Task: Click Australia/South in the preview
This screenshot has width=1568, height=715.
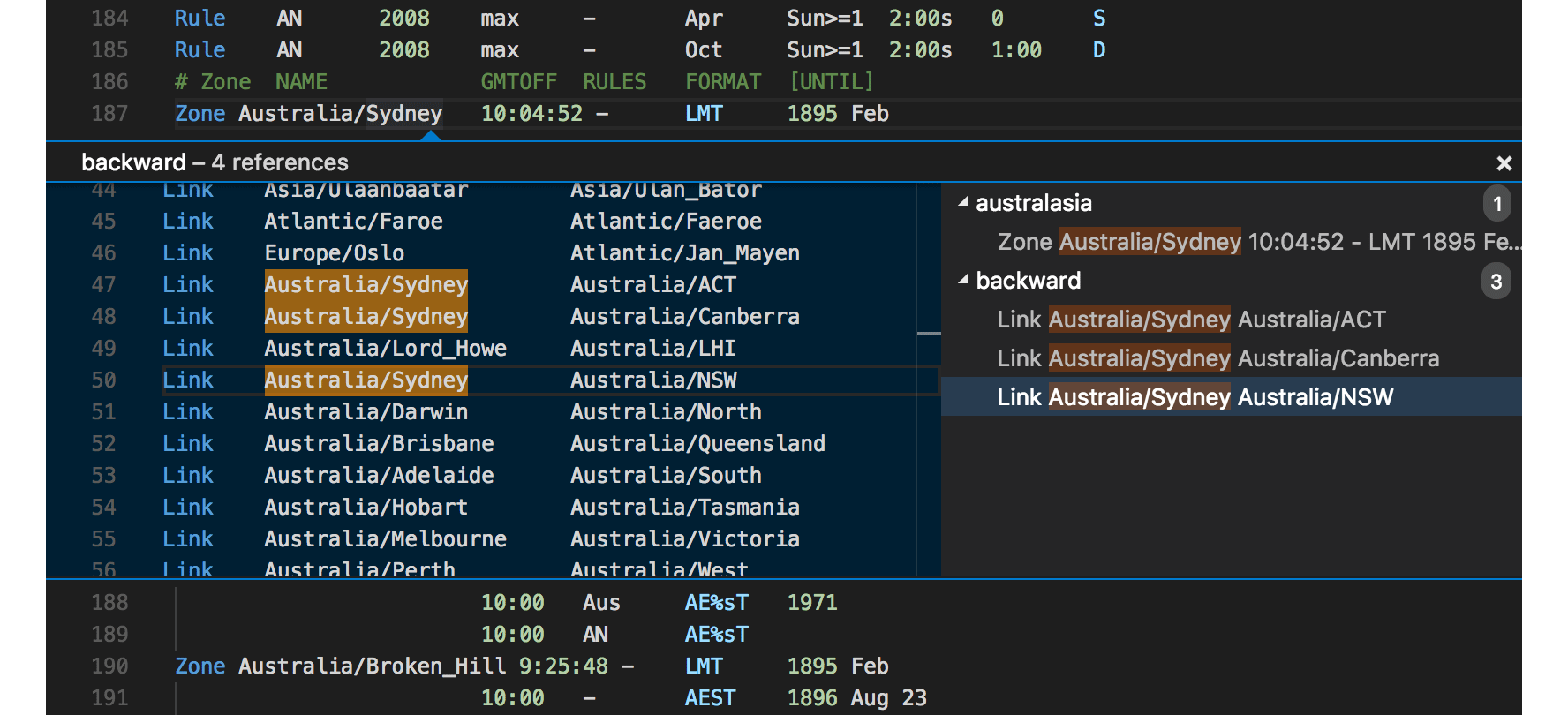Action: point(666,476)
